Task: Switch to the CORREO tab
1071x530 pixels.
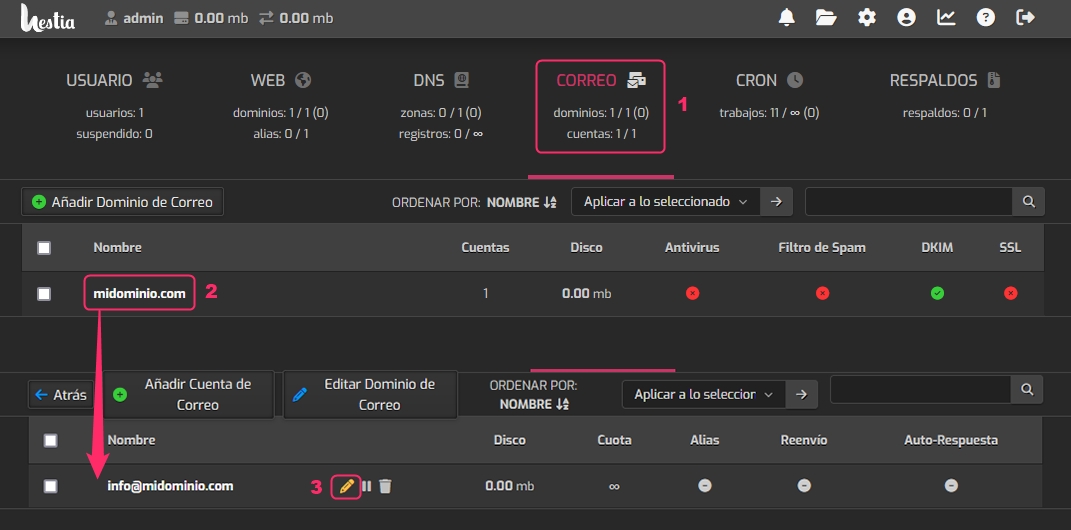Action: pos(600,106)
